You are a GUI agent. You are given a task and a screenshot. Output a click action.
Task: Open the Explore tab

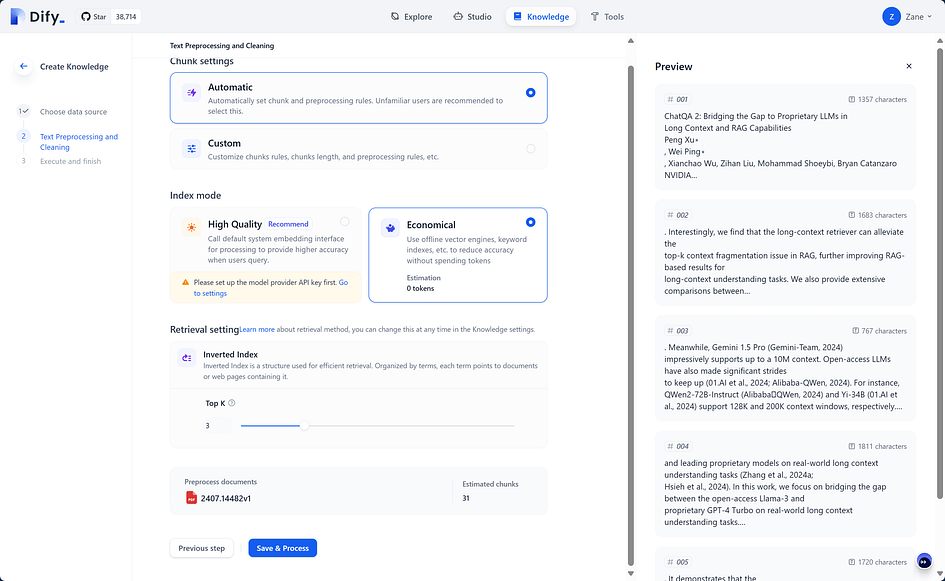coord(412,17)
